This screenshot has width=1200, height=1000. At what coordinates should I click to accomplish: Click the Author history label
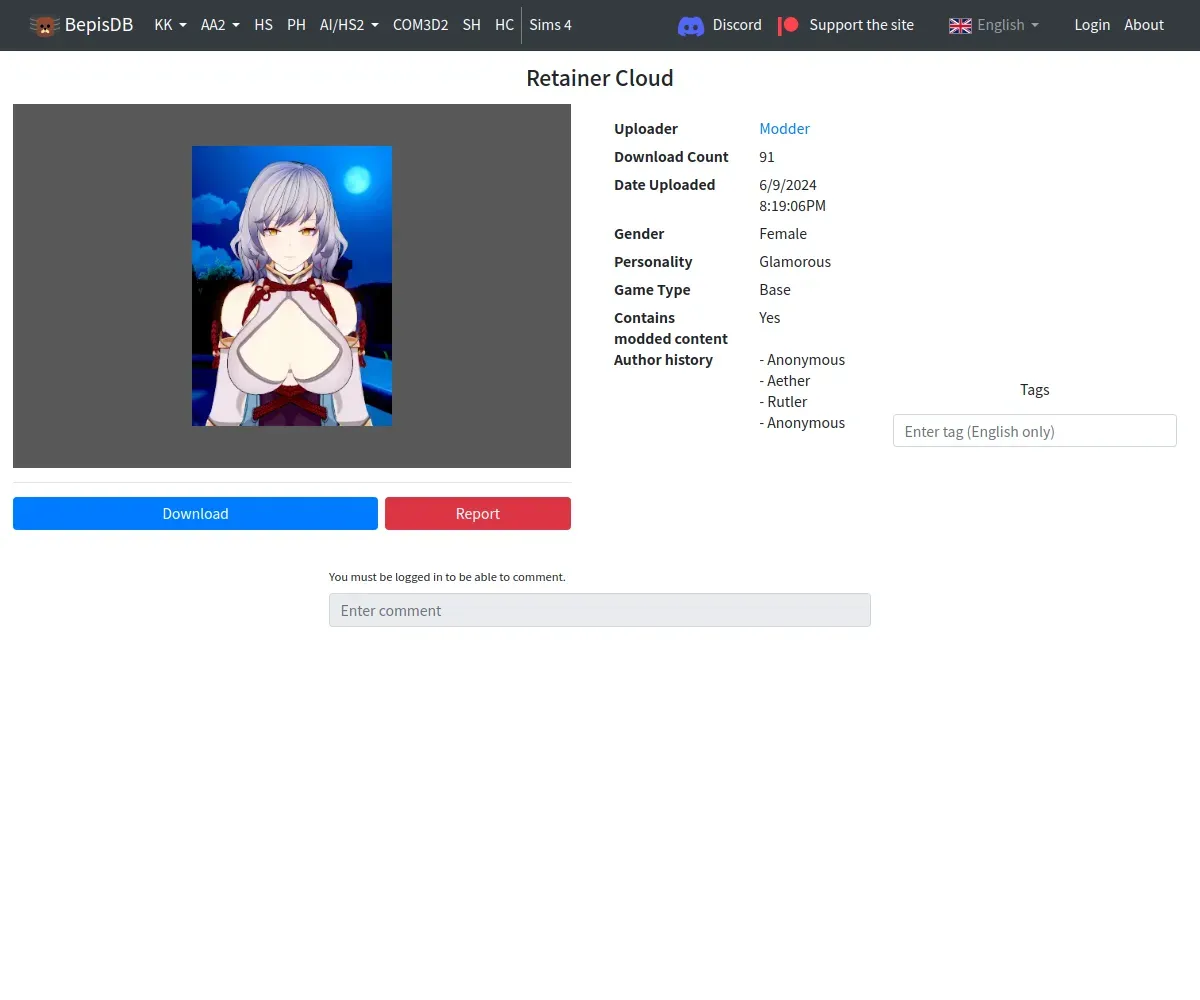tap(663, 360)
